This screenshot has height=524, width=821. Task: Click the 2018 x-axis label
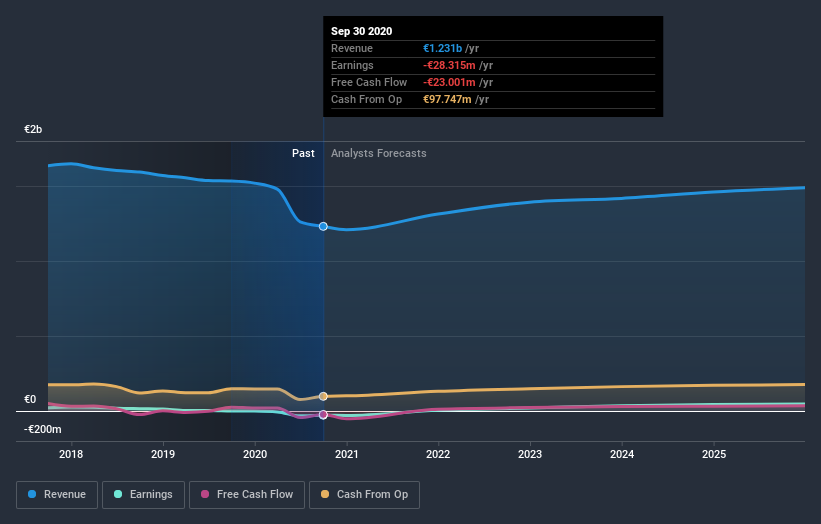click(71, 454)
